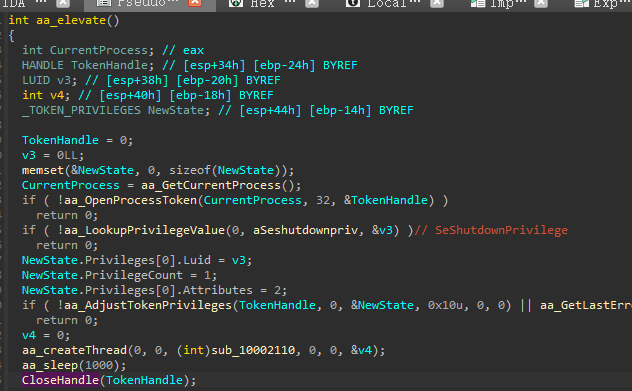Close the Hex view tab
The image size is (632, 391).
click(312, 3)
